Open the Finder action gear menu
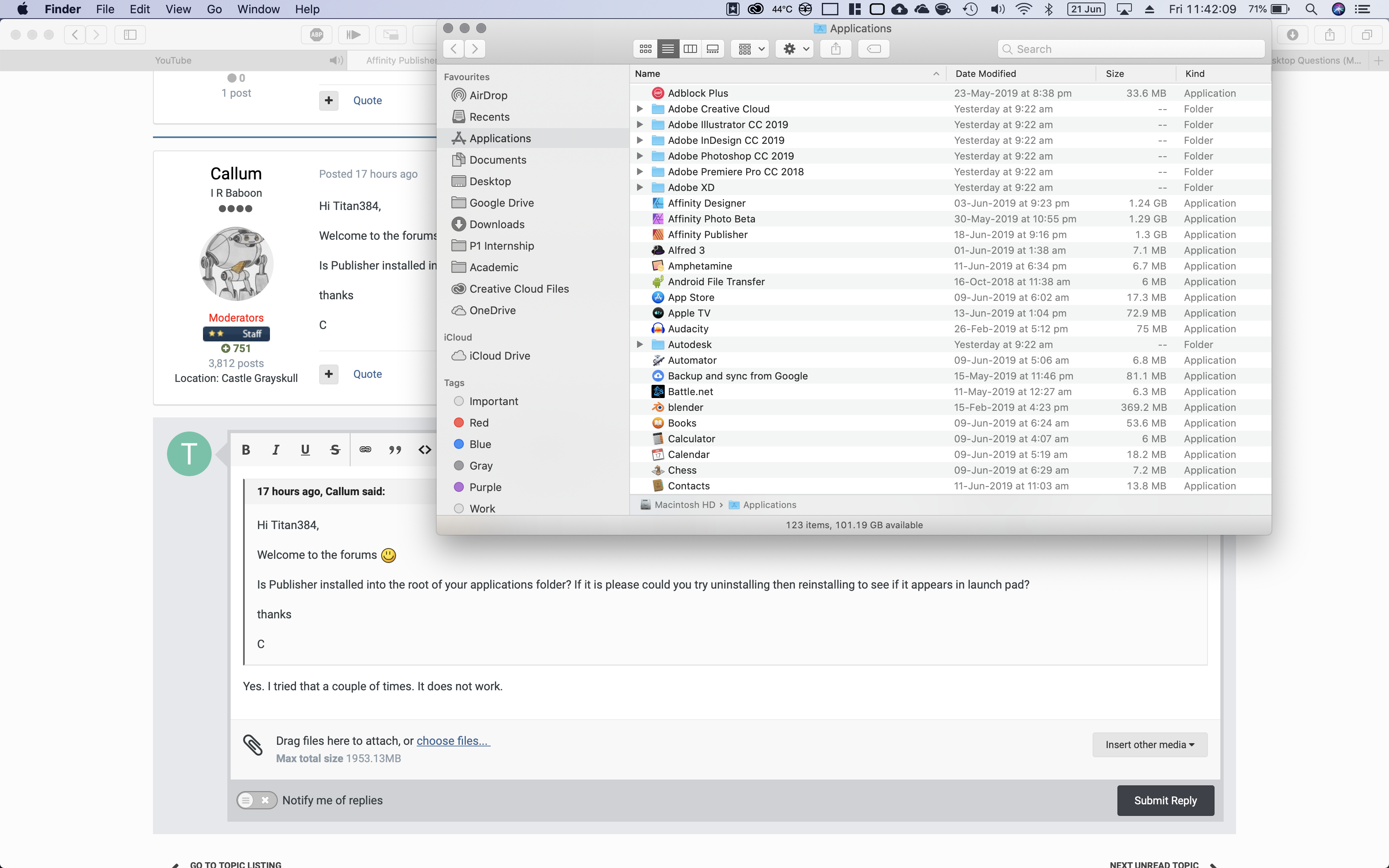The width and height of the screenshot is (1389, 868). pyautogui.click(x=795, y=49)
